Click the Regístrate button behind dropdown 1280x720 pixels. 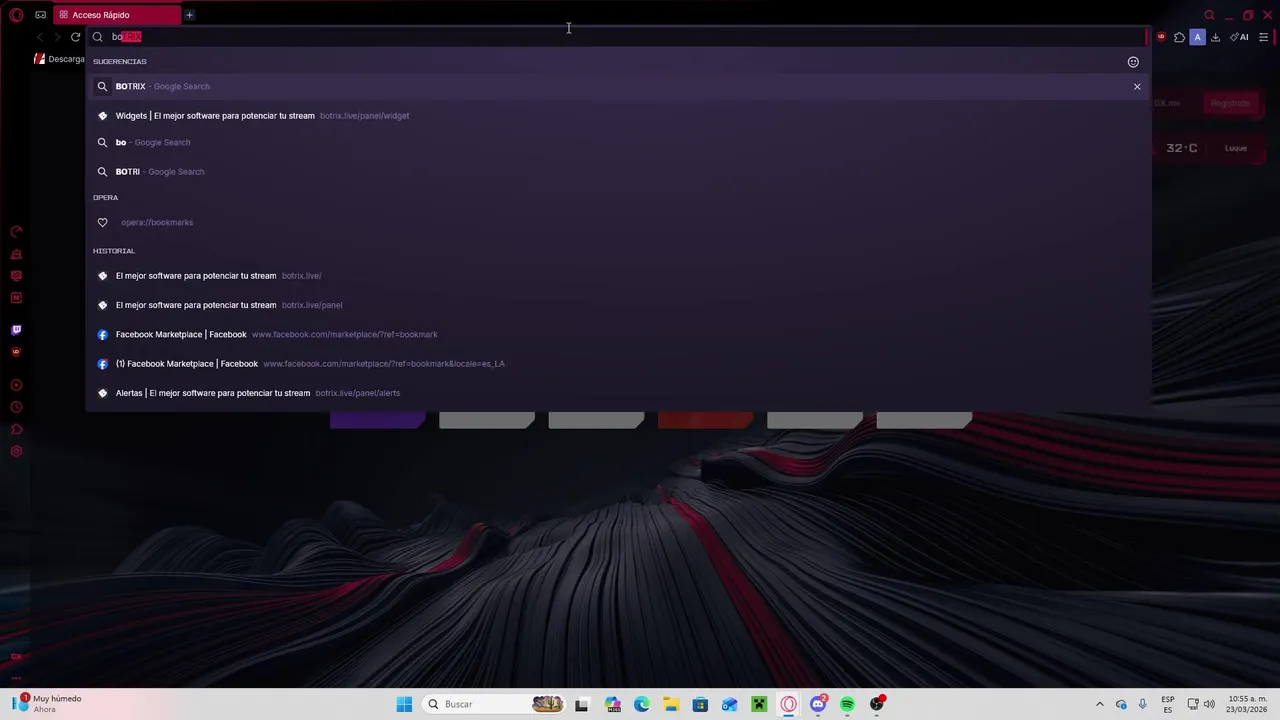click(x=1230, y=103)
